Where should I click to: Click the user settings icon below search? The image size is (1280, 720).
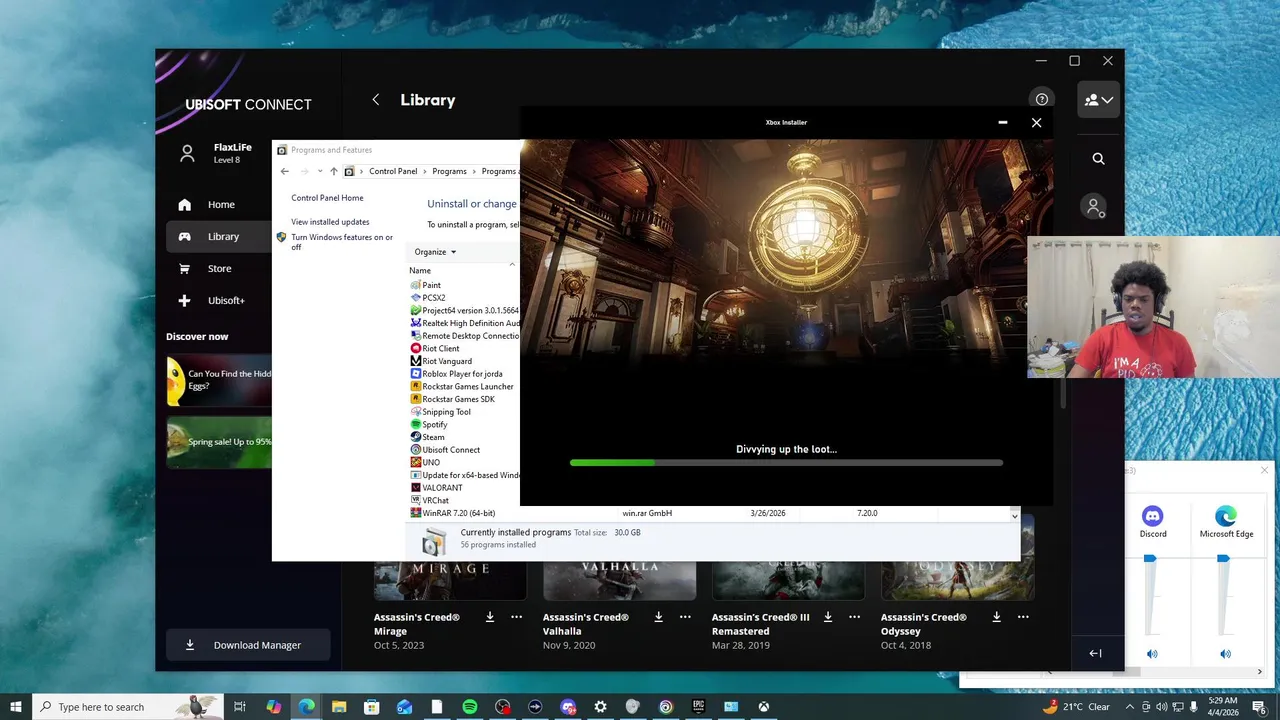point(1094,207)
